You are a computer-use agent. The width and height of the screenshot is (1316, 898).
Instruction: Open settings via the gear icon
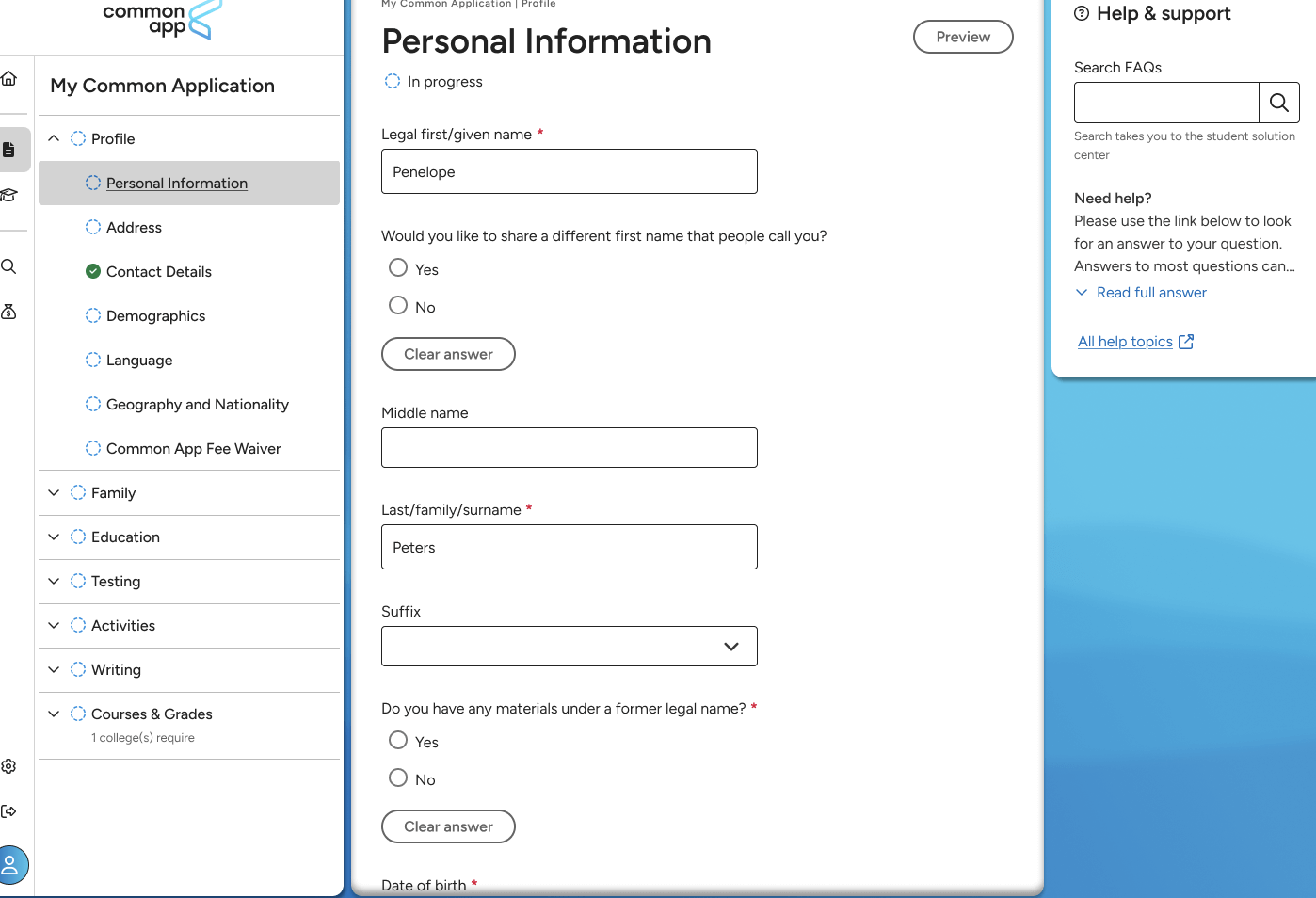9,766
